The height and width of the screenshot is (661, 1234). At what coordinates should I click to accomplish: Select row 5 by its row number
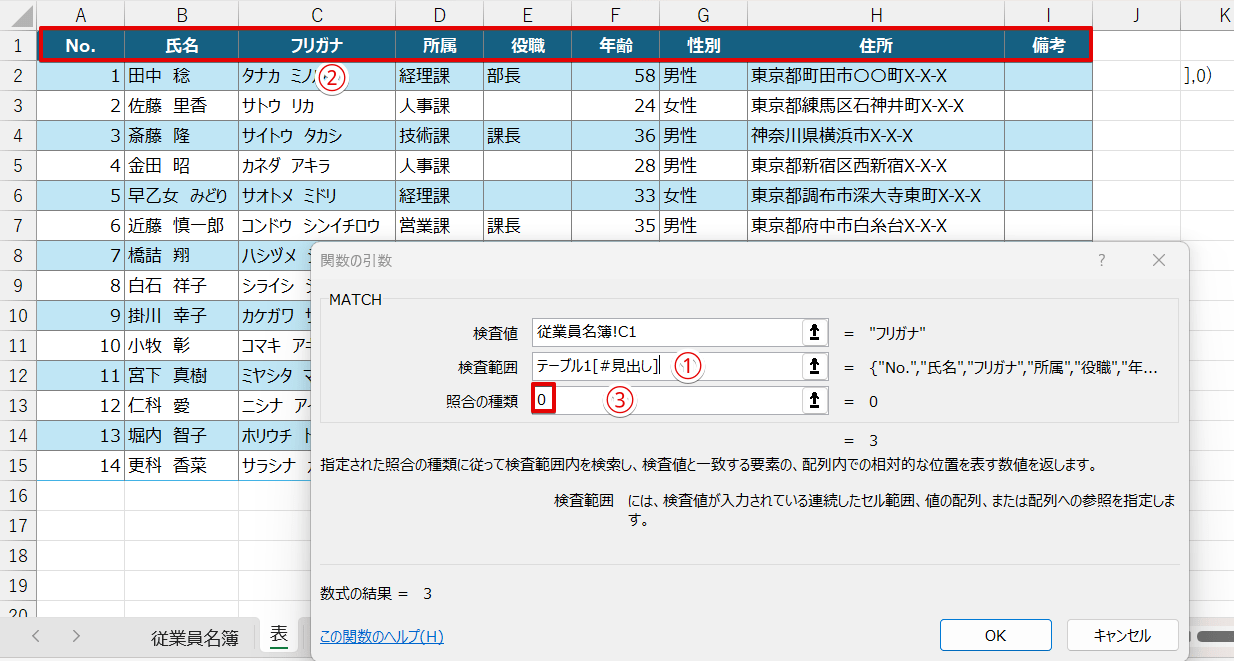click(17, 165)
